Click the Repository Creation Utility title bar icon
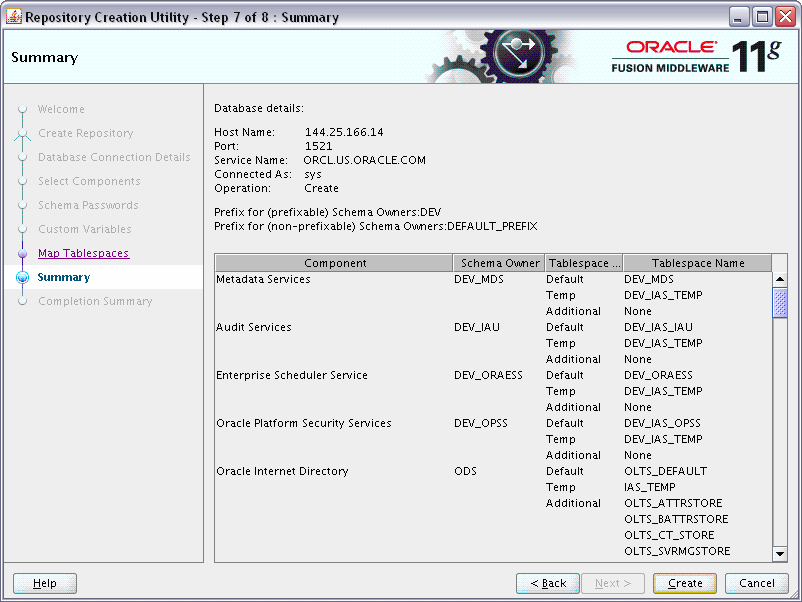Image resolution: width=802 pixels, height=602 pixels. pos(13,15)
